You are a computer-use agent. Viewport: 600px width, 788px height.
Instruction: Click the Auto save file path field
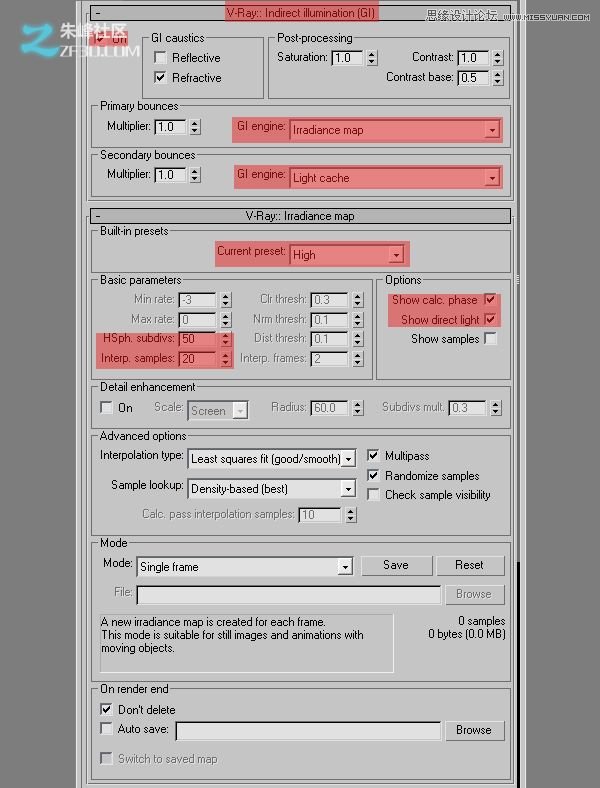tap(308, 731)
